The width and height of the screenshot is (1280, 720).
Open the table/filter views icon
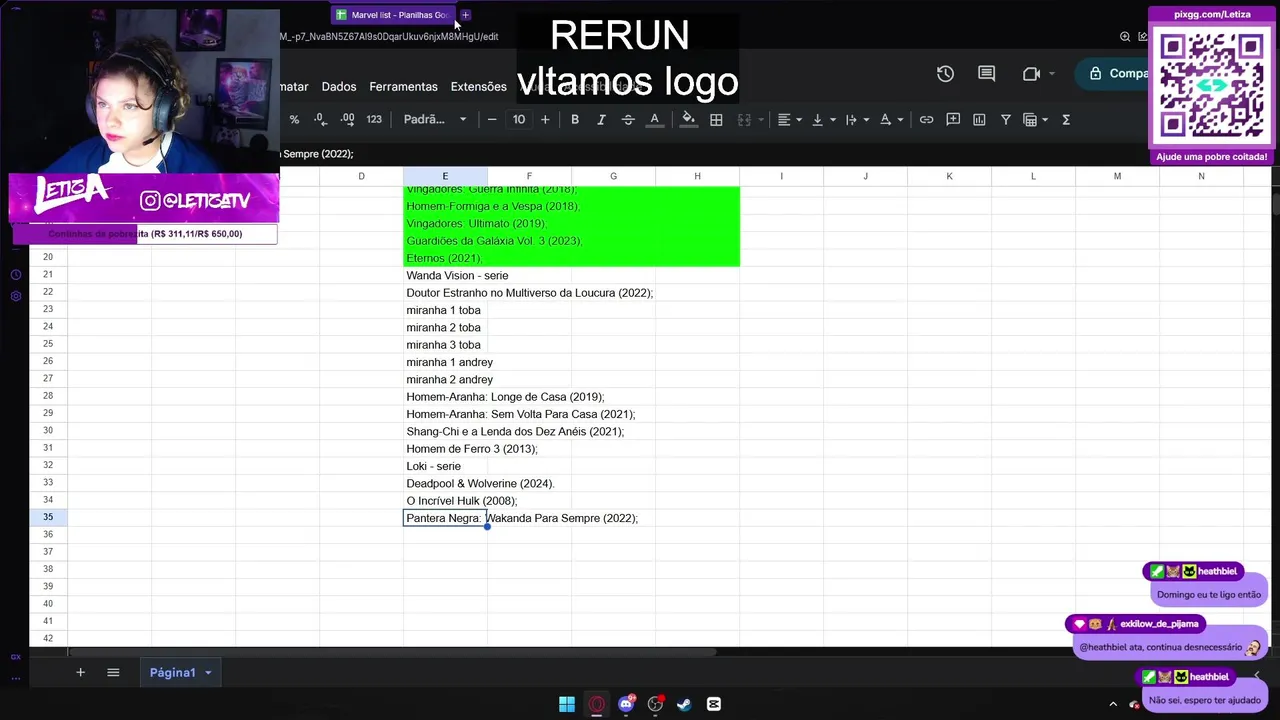pos(1035,119)
